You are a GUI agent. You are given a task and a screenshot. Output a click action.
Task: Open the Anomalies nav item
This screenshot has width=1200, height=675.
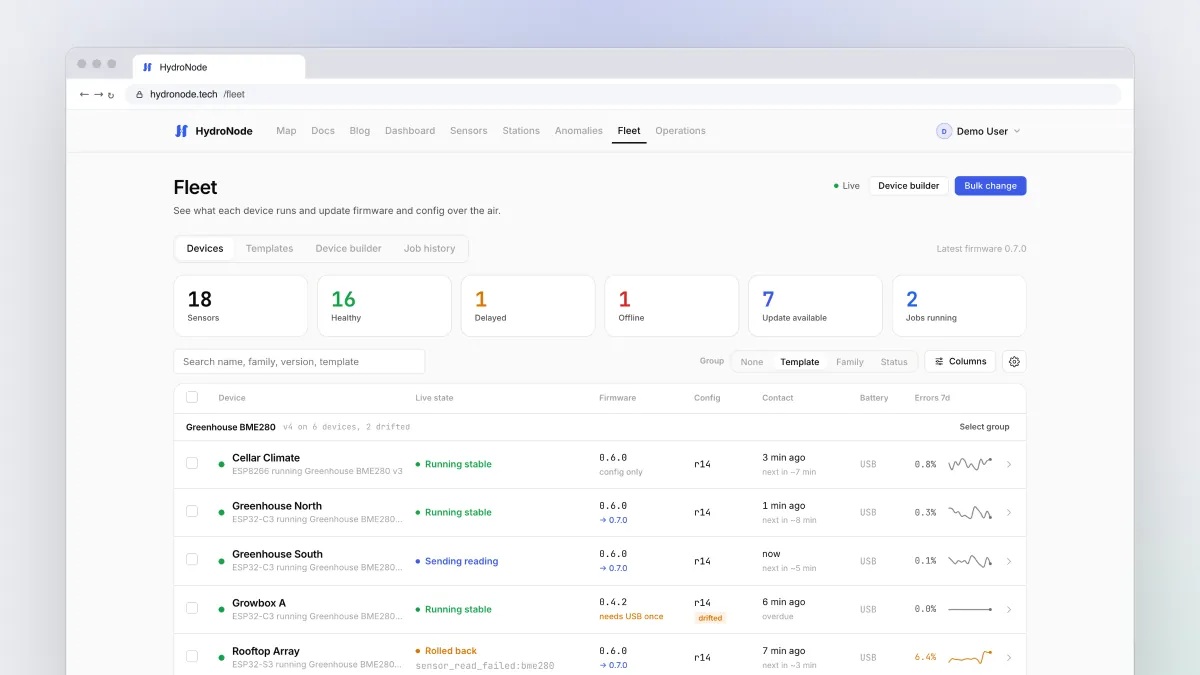pos(579,131)
